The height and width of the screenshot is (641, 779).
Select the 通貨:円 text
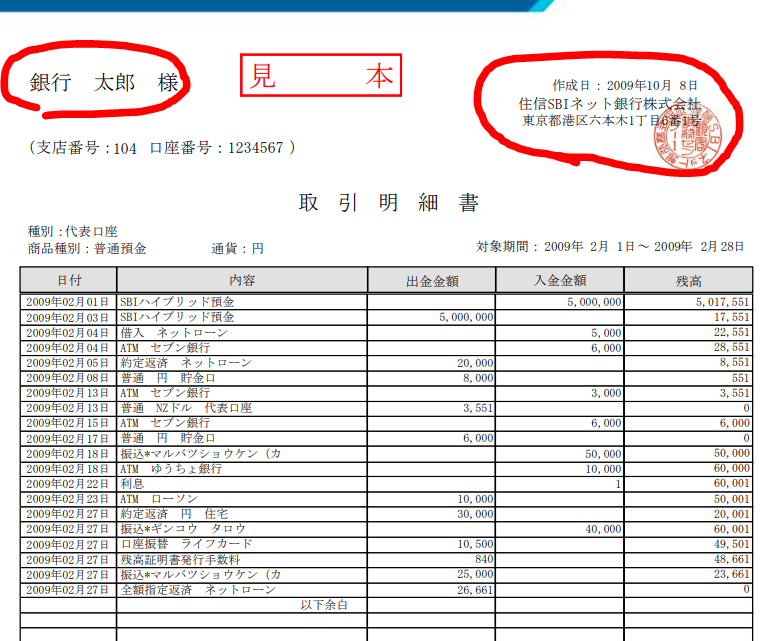pyautogui.click(x=237, y=248)
